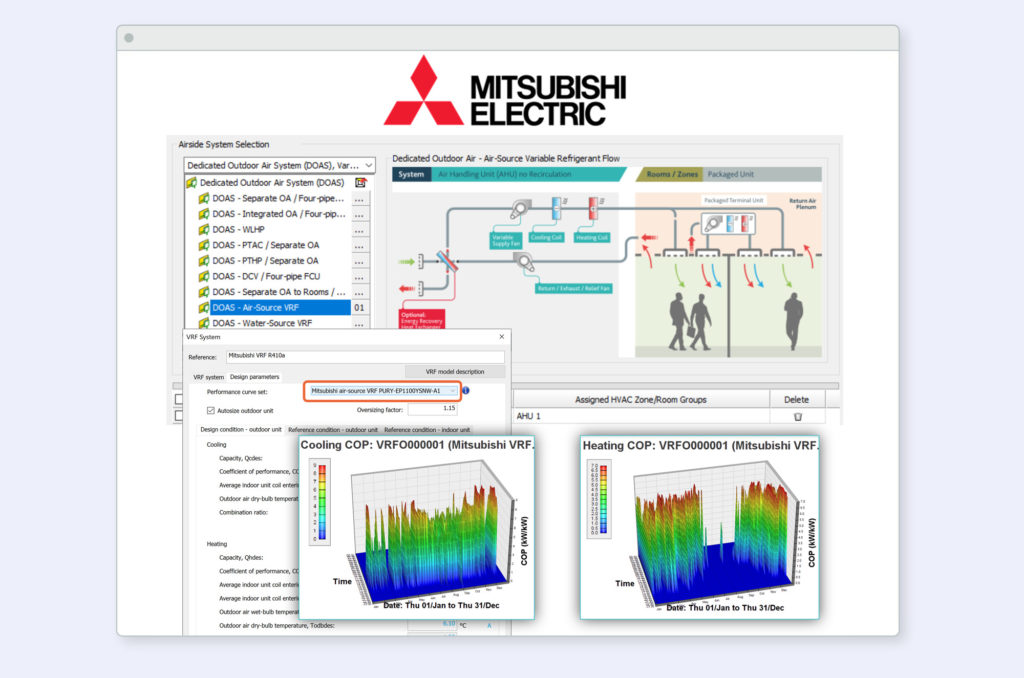Select DOAS - Separate OA / Four-pipe tree item

click(278, 199)
